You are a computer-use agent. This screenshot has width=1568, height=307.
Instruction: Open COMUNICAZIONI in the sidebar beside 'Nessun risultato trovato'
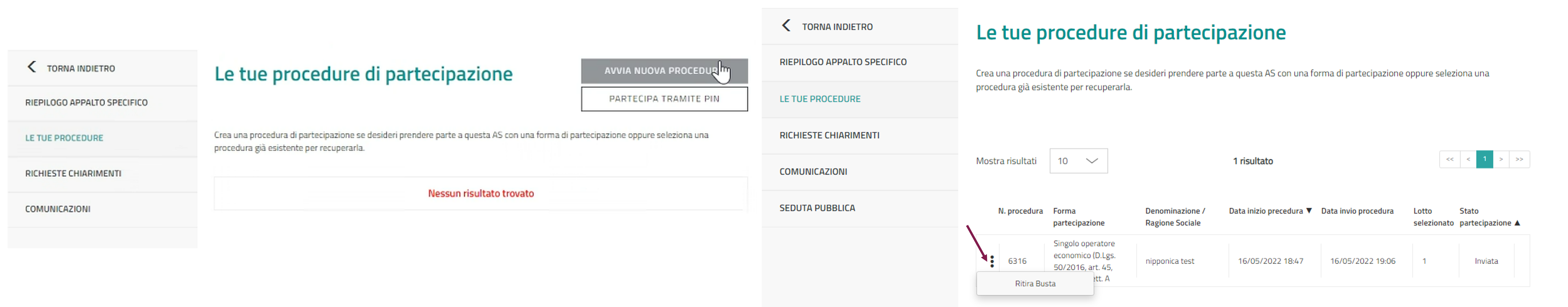coord(58,209)
